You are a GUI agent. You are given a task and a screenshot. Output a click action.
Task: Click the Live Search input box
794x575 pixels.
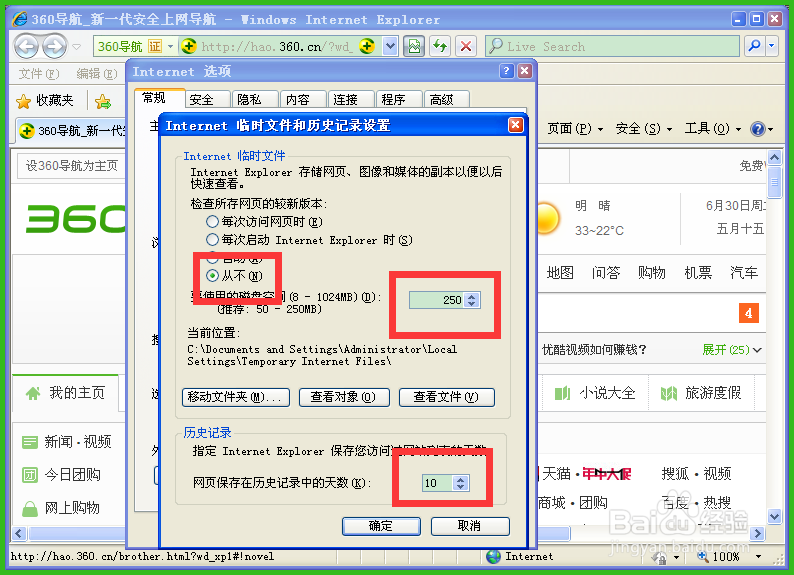(x=612, y=46)
